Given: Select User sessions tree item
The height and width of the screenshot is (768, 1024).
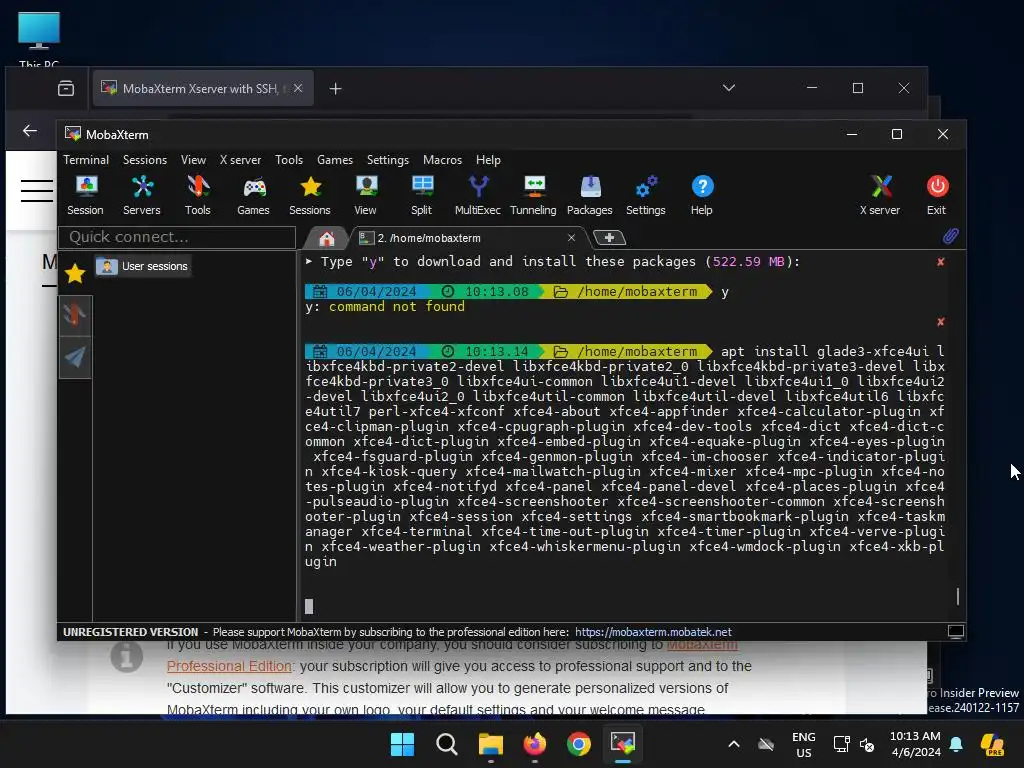Looking at the screenshot, I should point(143,266).
